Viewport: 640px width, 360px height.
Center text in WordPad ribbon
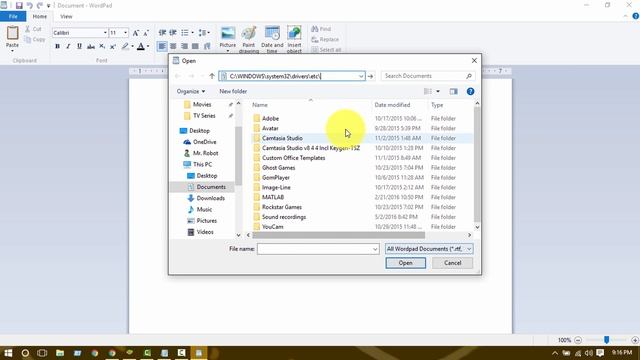point(173,47)
